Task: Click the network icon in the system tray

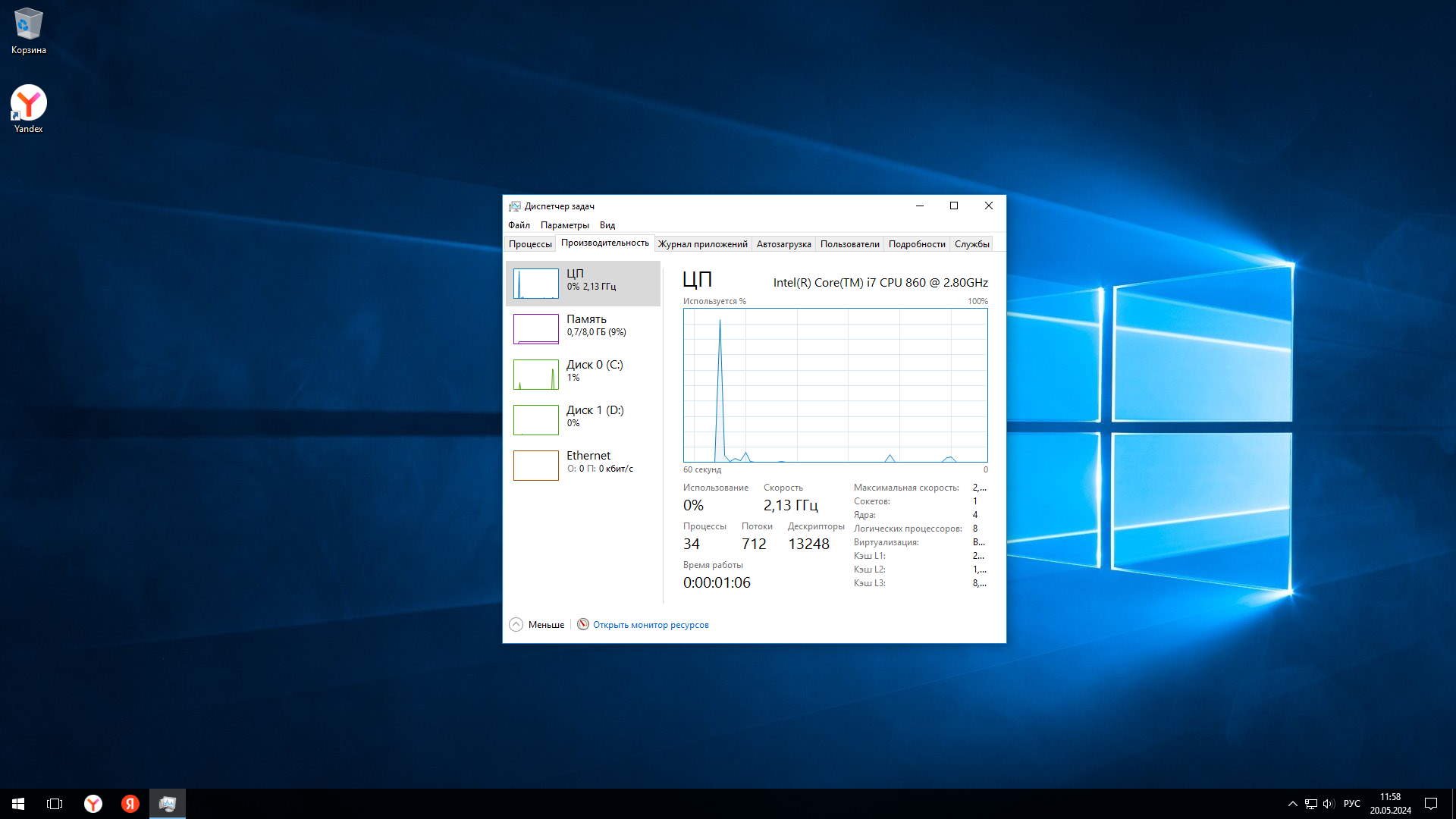Action: pos(1310,803)
